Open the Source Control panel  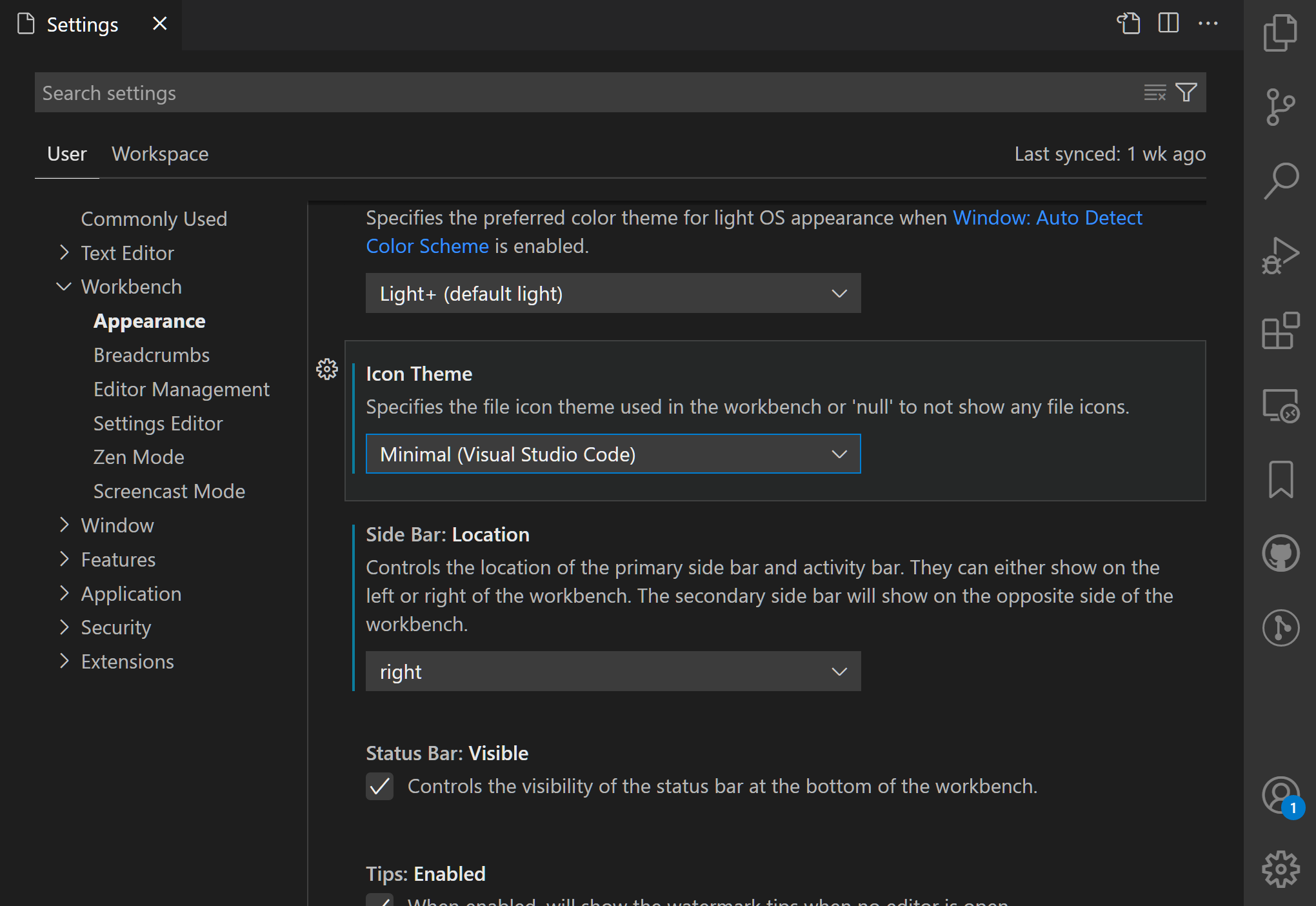pyautogui.click(x=1282, y=105)
